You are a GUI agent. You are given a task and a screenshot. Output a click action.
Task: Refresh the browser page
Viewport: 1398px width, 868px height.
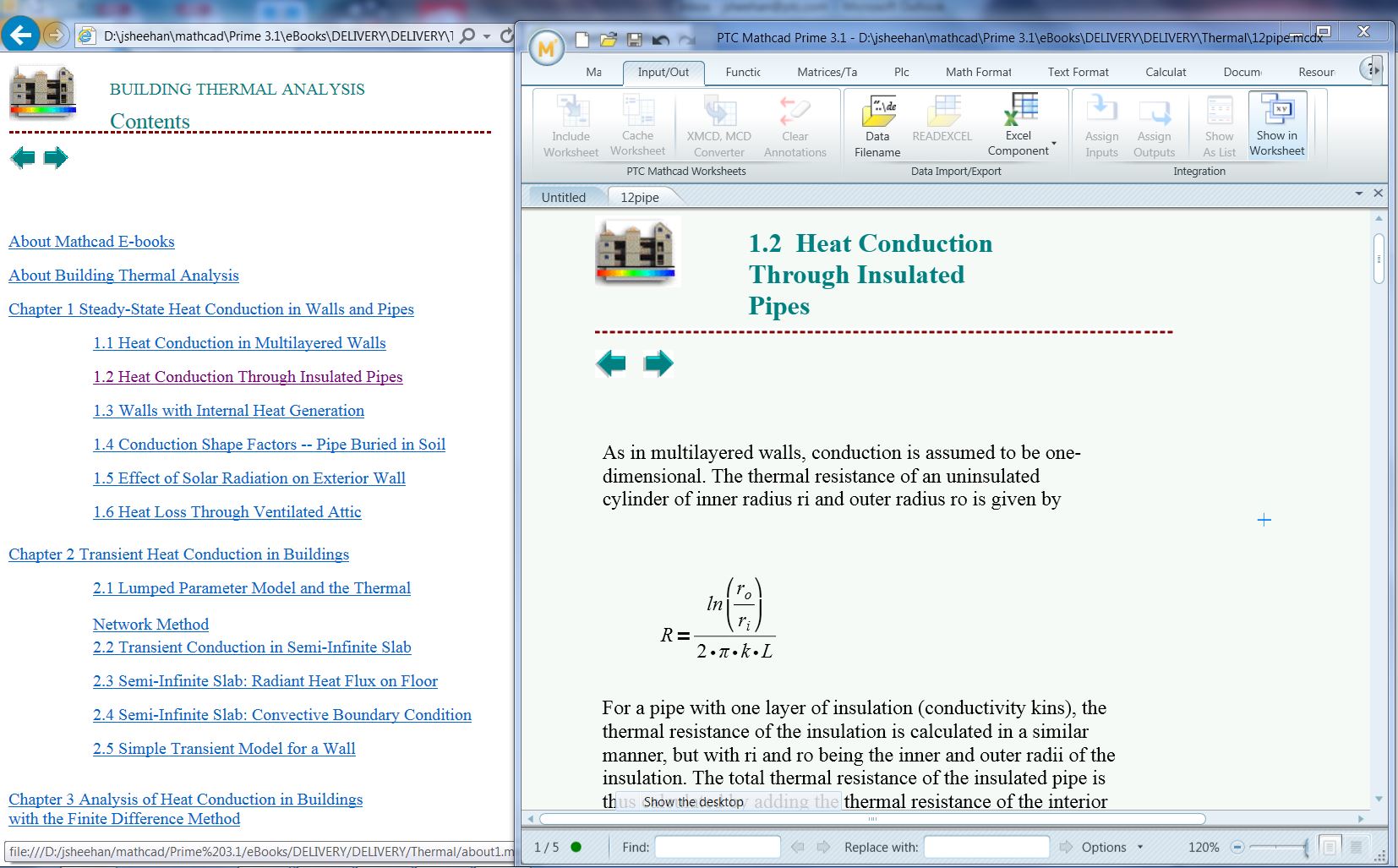pyautogui.click(x=506, y=35)
